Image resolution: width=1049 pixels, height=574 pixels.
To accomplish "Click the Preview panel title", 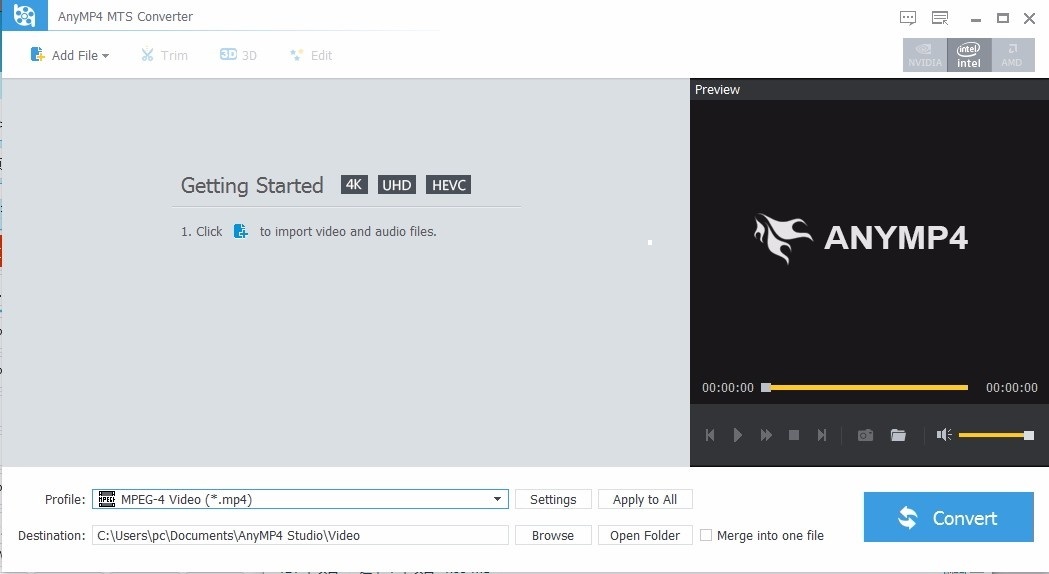I will [717, 90].
